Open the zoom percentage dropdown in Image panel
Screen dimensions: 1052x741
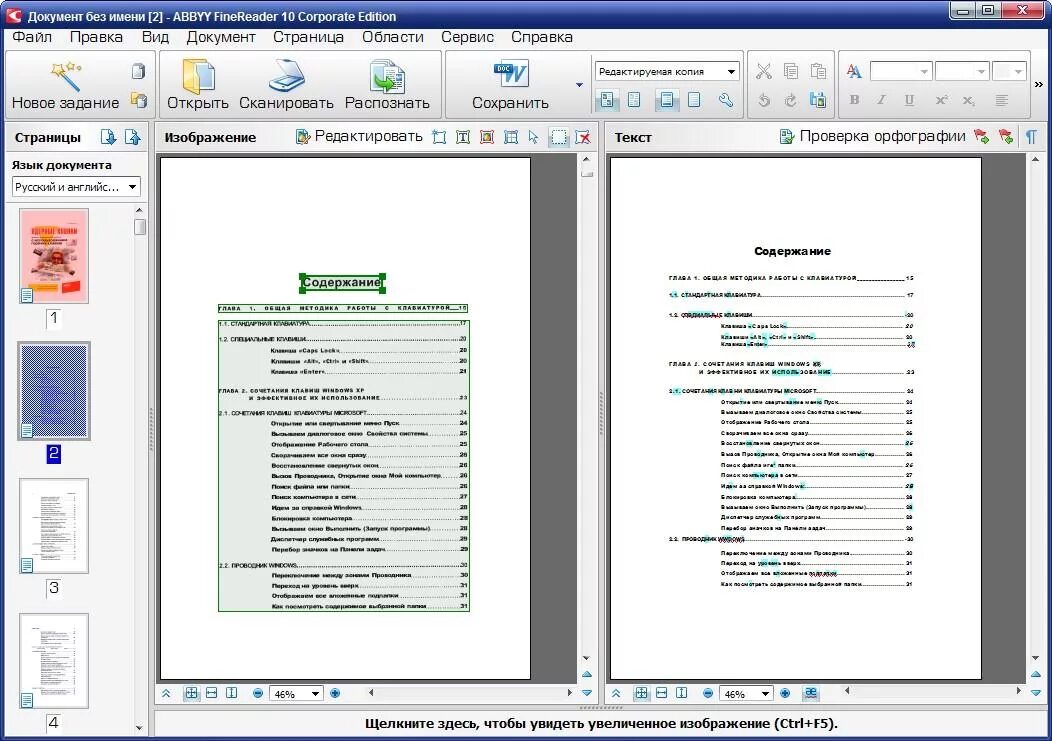point(296,692)
